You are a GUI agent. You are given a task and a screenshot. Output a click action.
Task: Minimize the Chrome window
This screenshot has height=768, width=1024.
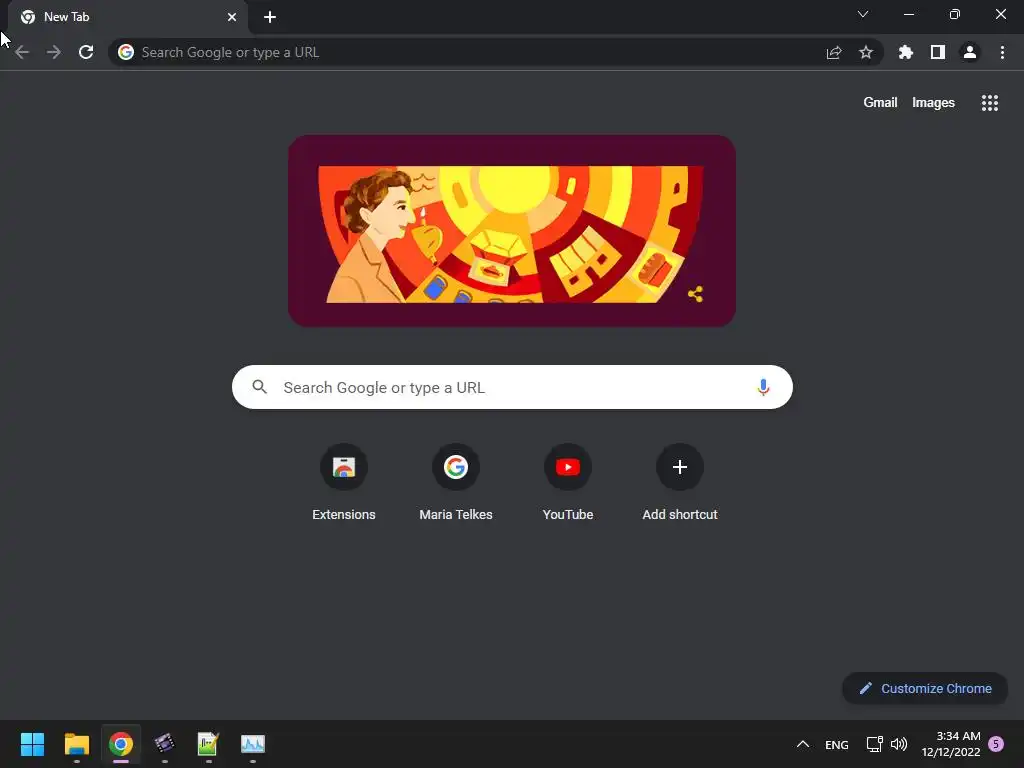pyautogui.click(x=908, y=14)
